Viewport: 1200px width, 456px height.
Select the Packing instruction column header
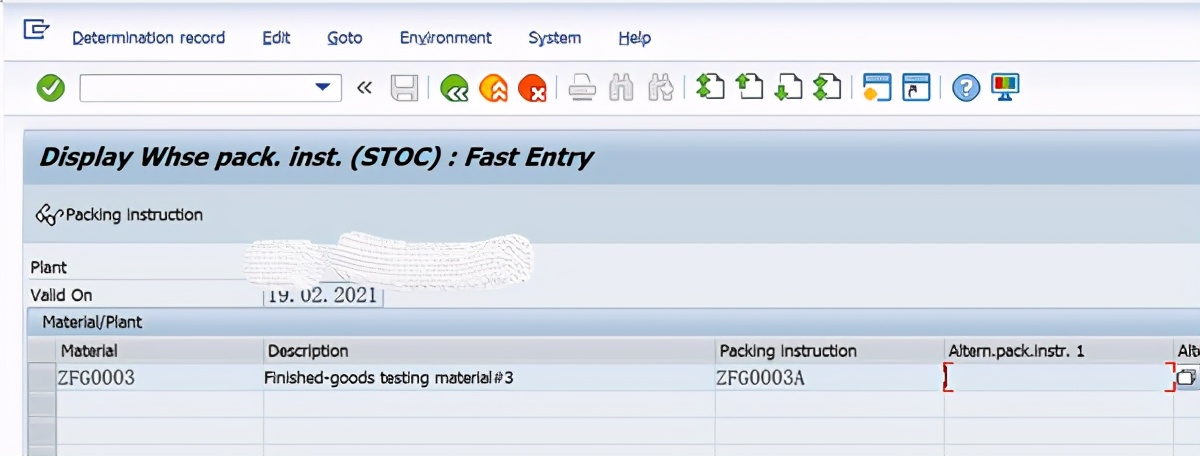(830, 351)
